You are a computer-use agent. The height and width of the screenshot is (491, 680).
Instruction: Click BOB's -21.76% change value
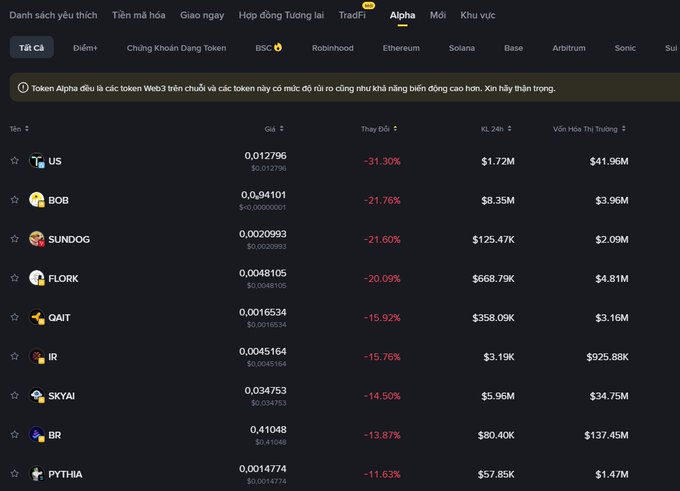[x=382, y=200]
